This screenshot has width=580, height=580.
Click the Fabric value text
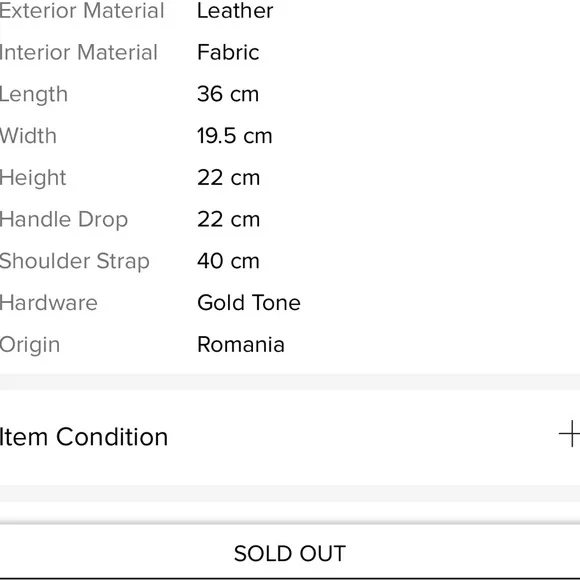[x=228, y=52]
